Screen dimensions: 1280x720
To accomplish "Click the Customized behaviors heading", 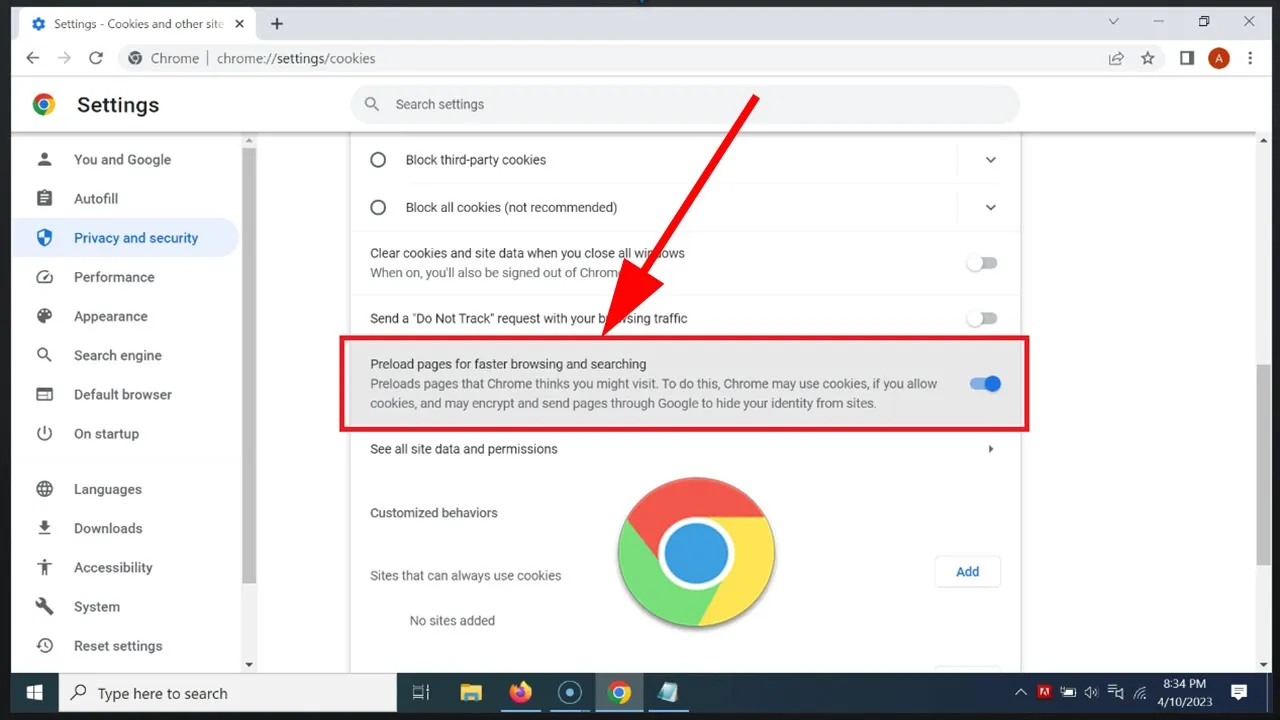I will click(434, 513).
